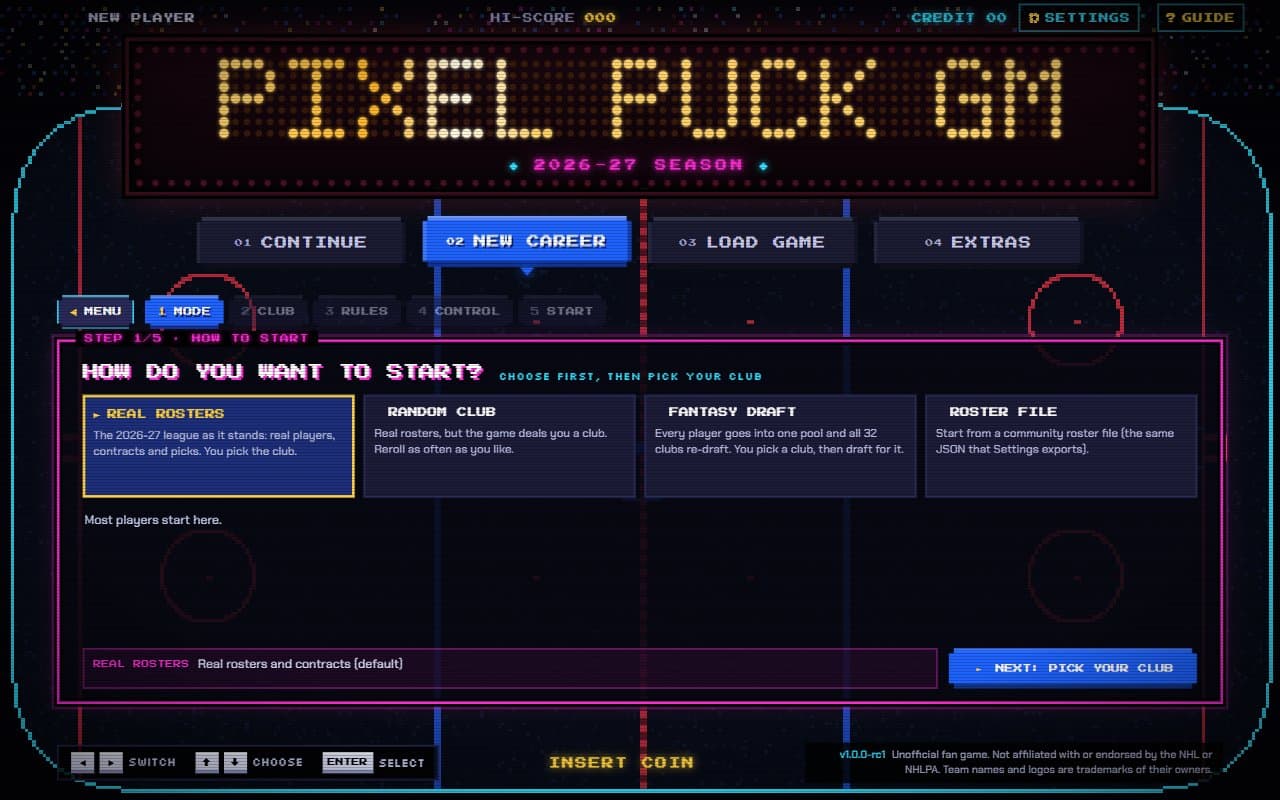Choose the Real Rosters start mode card
Image resolution: width=1280 pixels, height=800 pixels.
pyautogui.click(x=219, y=446)
